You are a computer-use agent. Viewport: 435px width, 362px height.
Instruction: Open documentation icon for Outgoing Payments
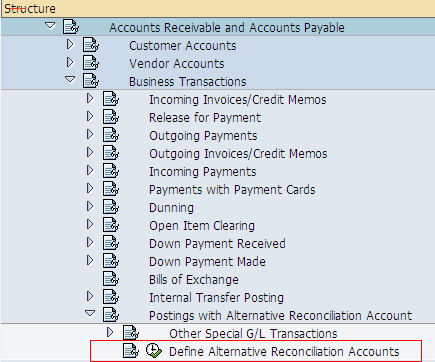click(x=111, y=135)
